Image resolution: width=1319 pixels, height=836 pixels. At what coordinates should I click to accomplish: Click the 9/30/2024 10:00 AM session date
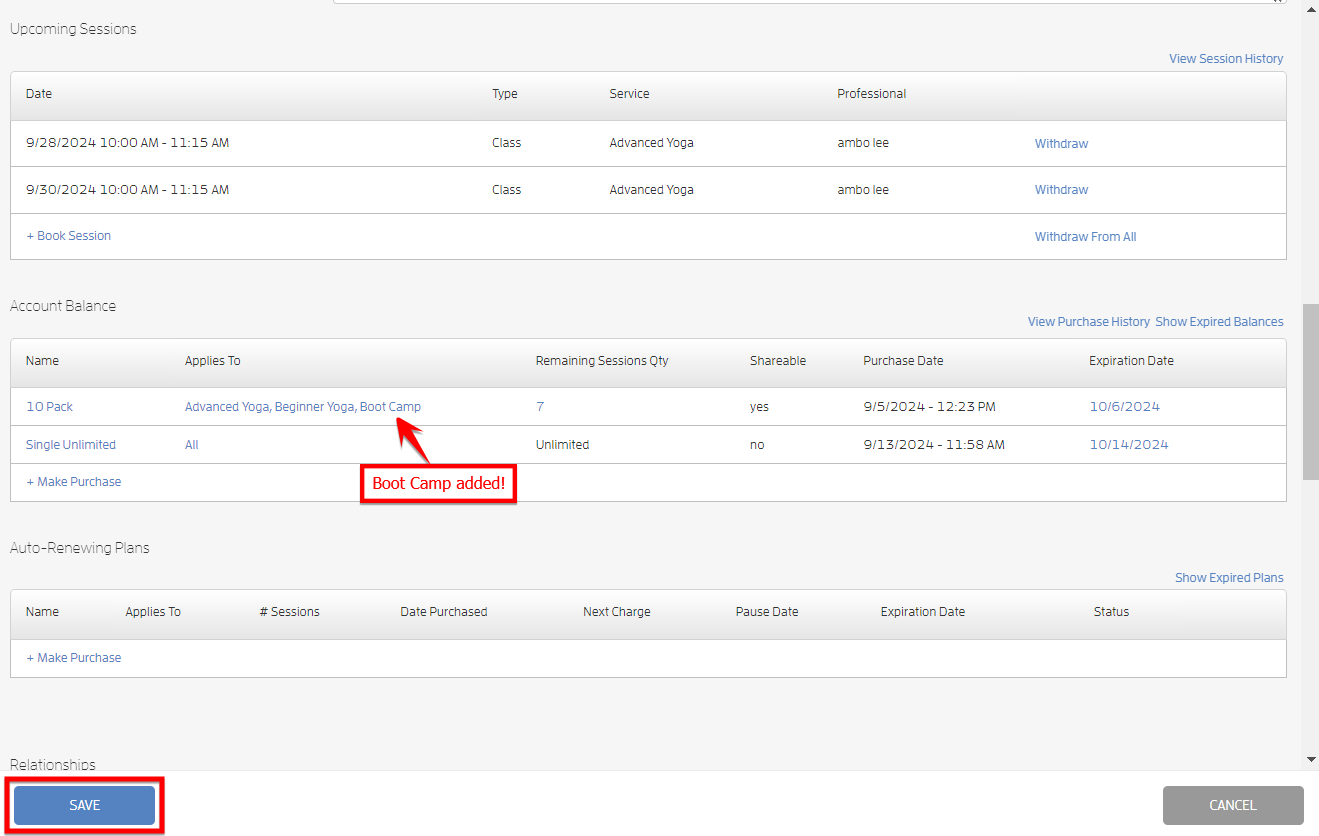click(127, 189)
